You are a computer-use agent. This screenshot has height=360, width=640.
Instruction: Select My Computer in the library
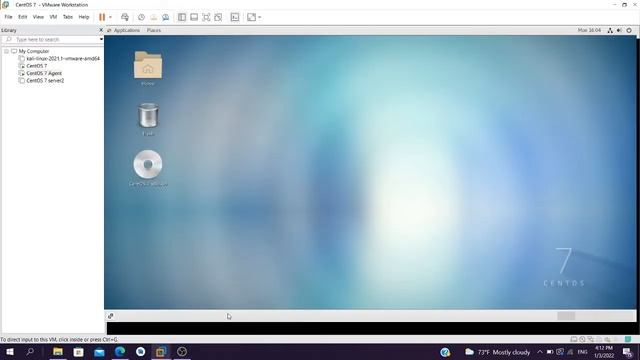[33, 51]
